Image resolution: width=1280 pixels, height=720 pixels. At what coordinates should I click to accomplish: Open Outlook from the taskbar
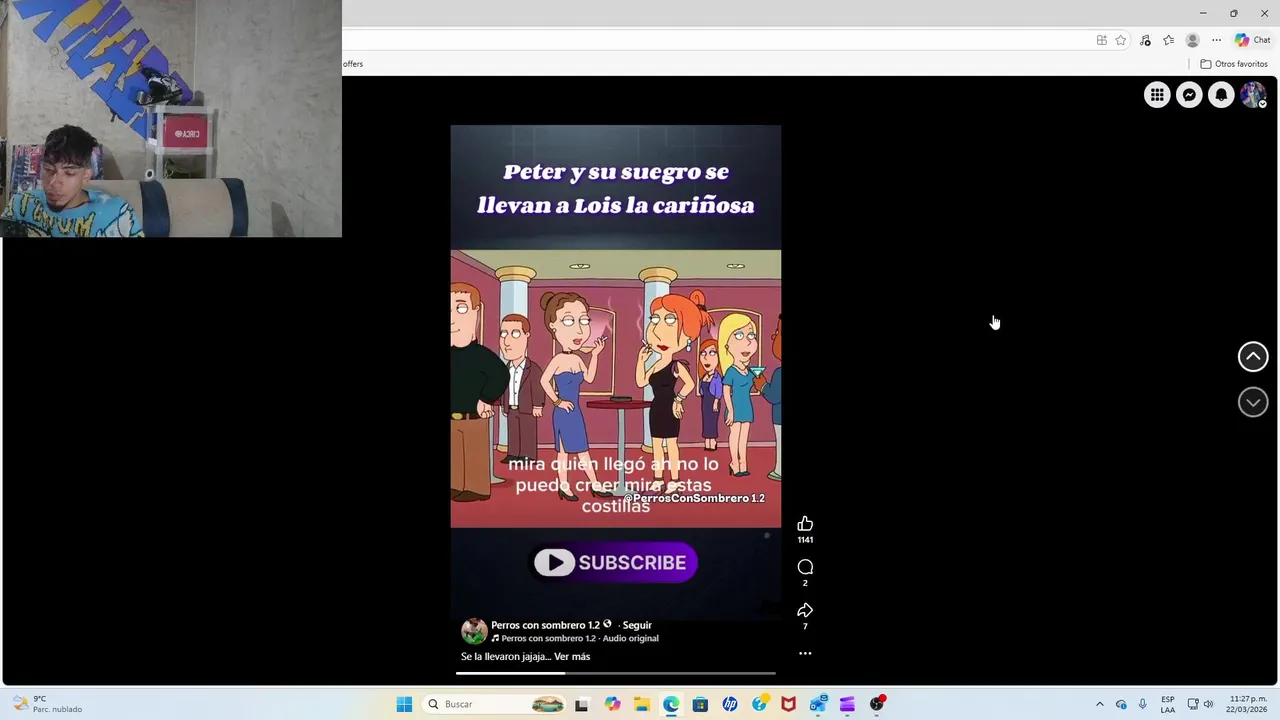(818, 704)
